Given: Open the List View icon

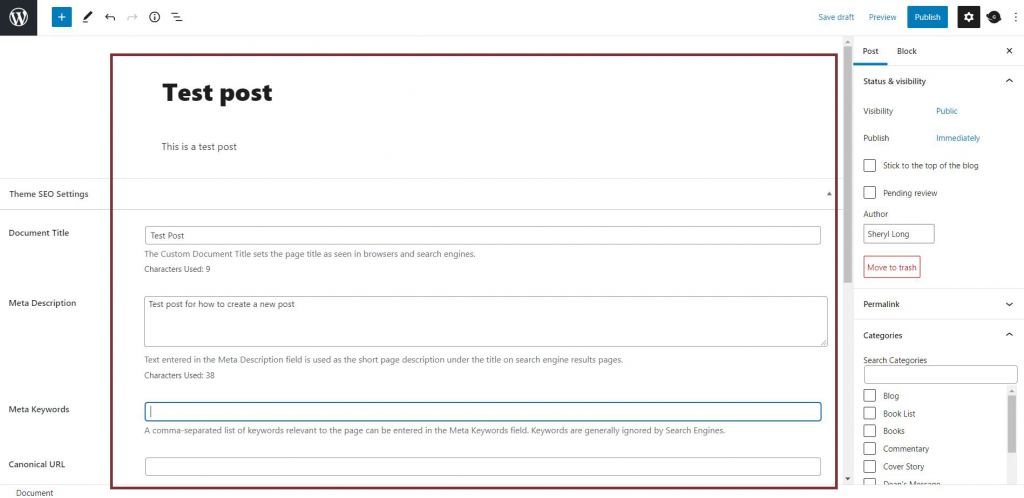Looking at the screenshot, I should click(176, 17).
